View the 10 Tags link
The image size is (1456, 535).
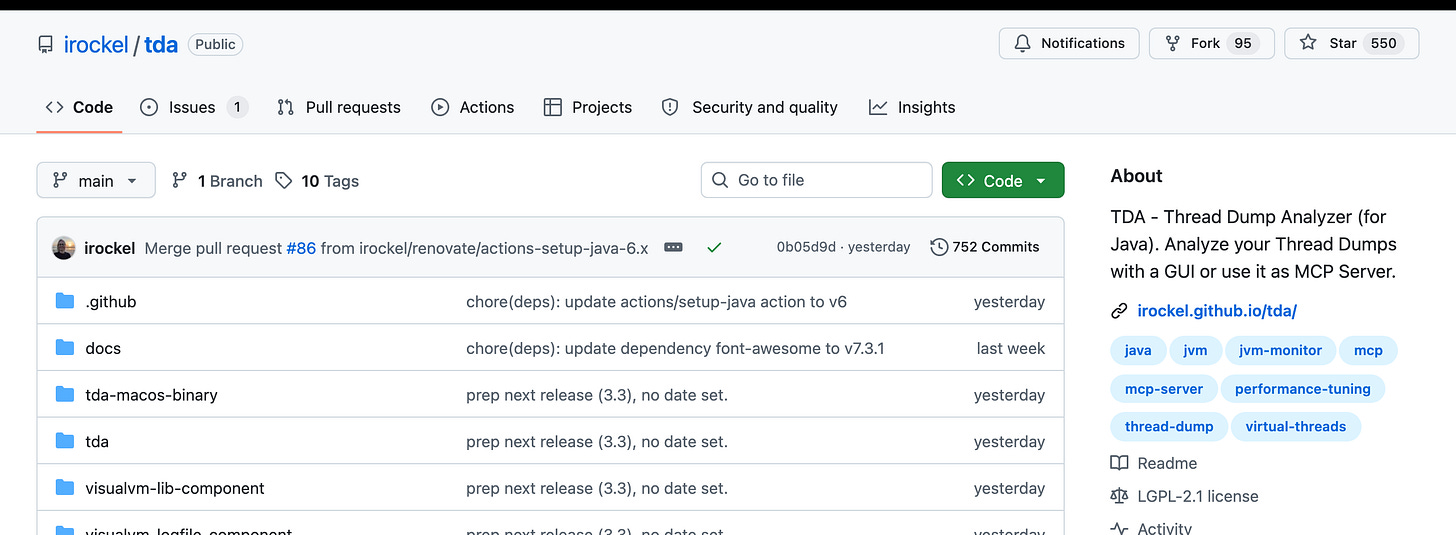click(x=317, y=181)
